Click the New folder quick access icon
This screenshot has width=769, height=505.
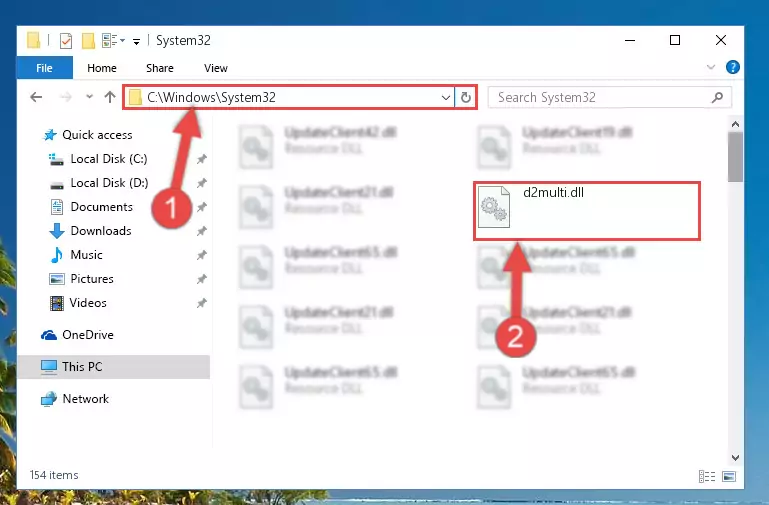coord(88,41)
